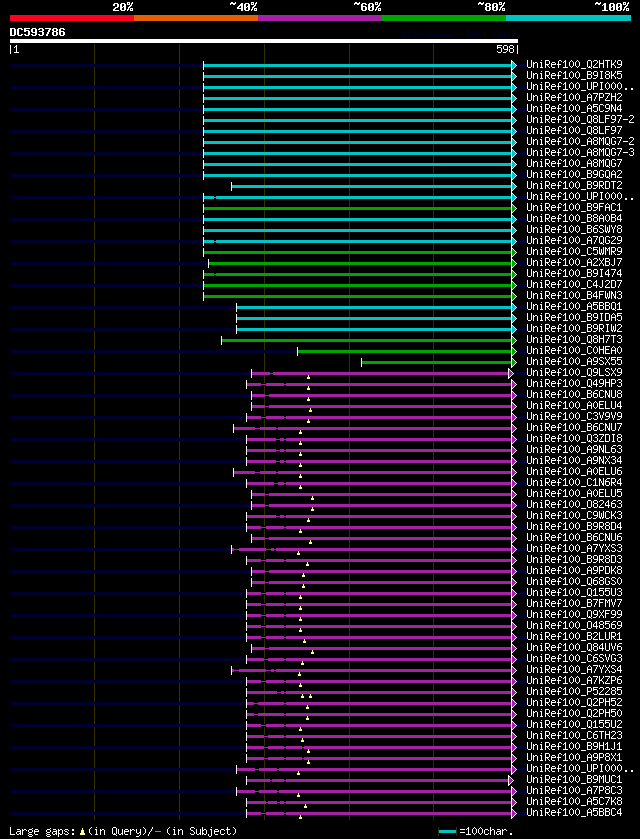The image size is (640, 839).
Task: Open hit UniRef100_A7QG29
Action: tap(574, 240)
